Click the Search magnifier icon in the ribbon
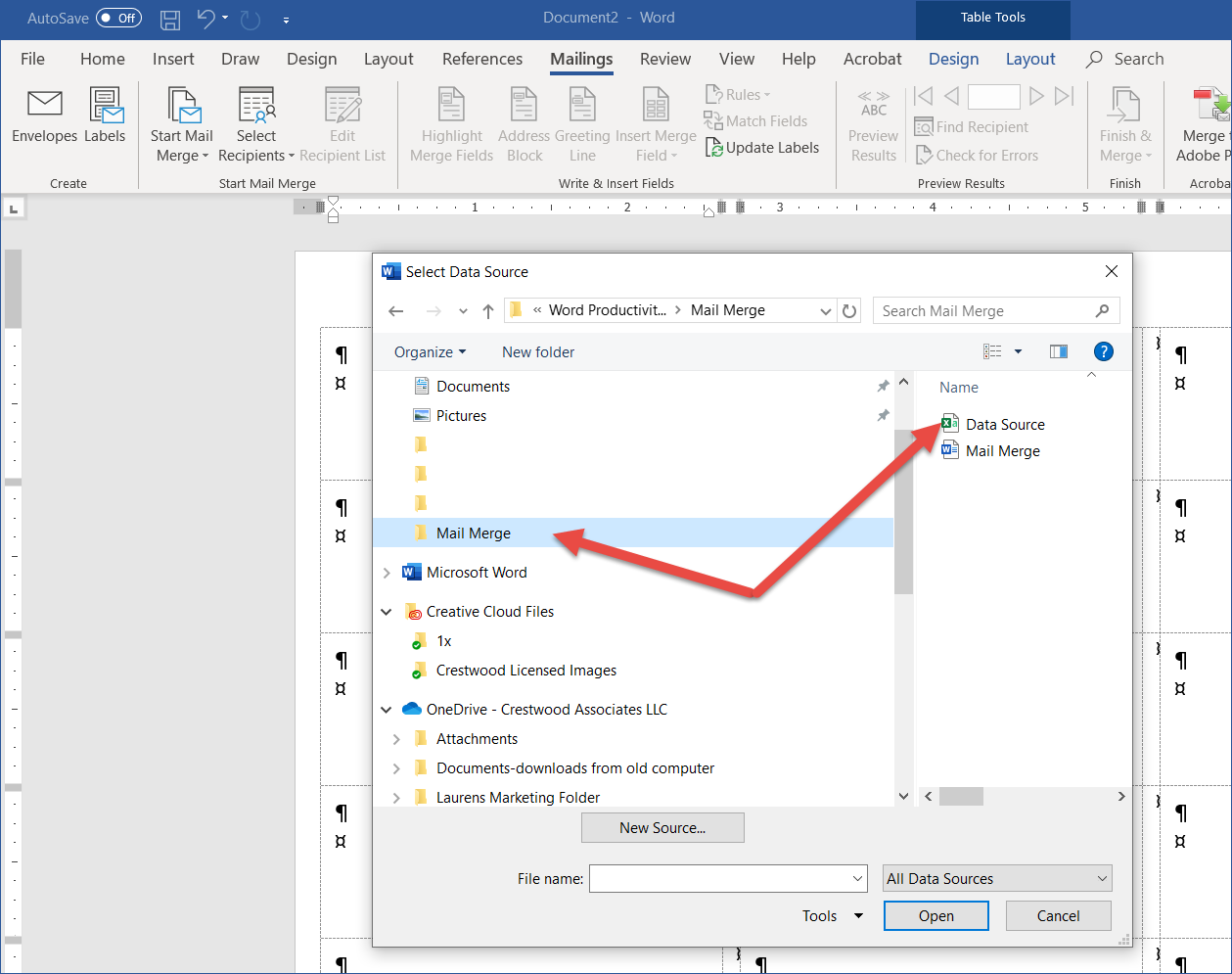Image resolution: width=1232 pixels, height=974 pixels. (1094, 60)
